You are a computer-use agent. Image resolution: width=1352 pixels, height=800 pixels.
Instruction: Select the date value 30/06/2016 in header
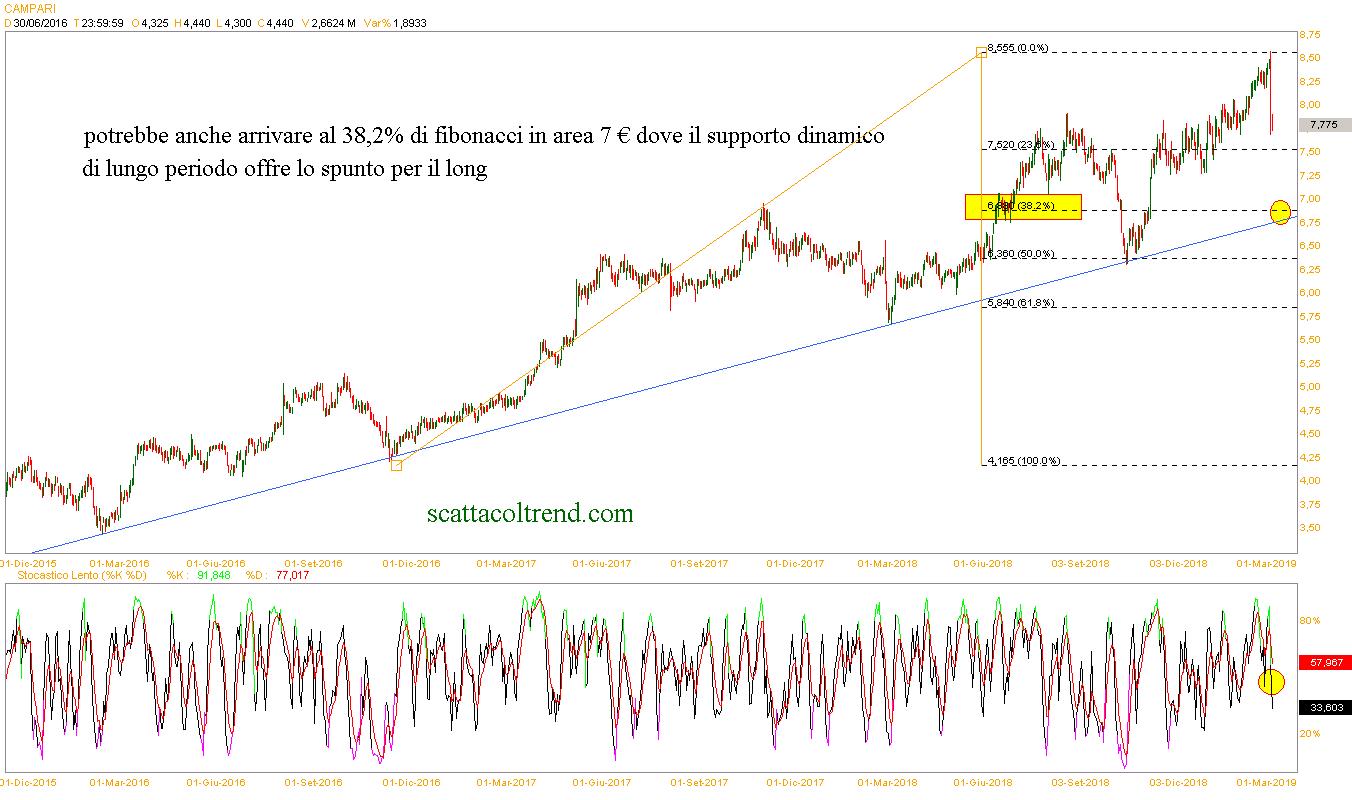pos(40,22)
